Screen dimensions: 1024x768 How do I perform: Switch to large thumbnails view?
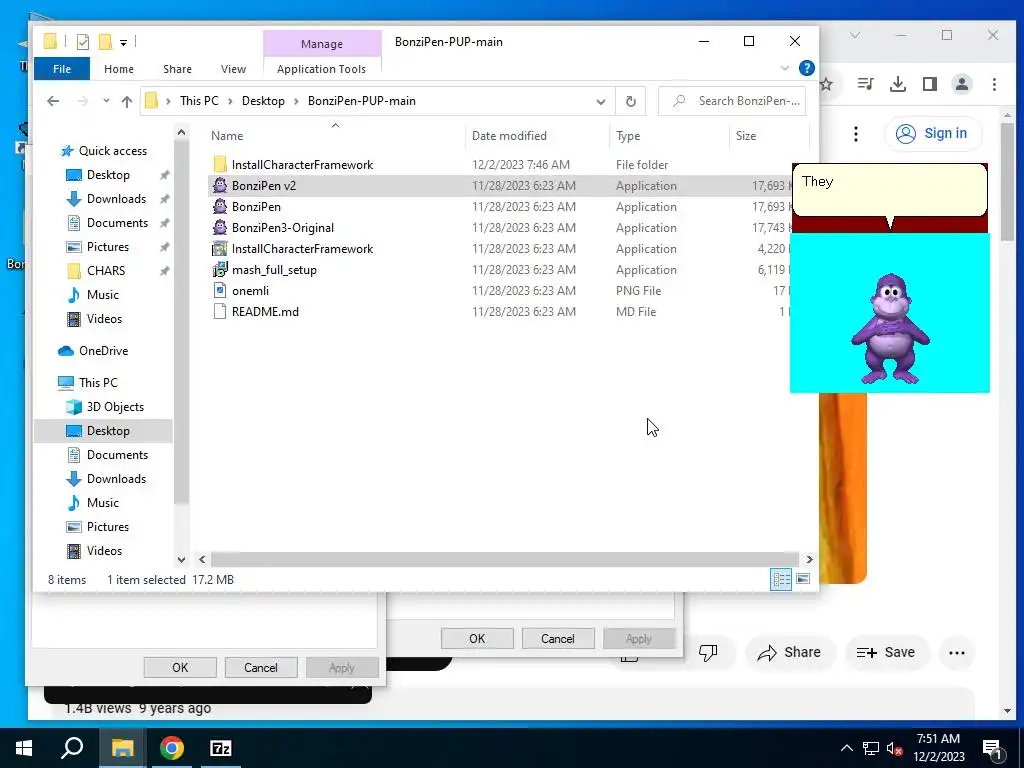[x=803, y=579]
